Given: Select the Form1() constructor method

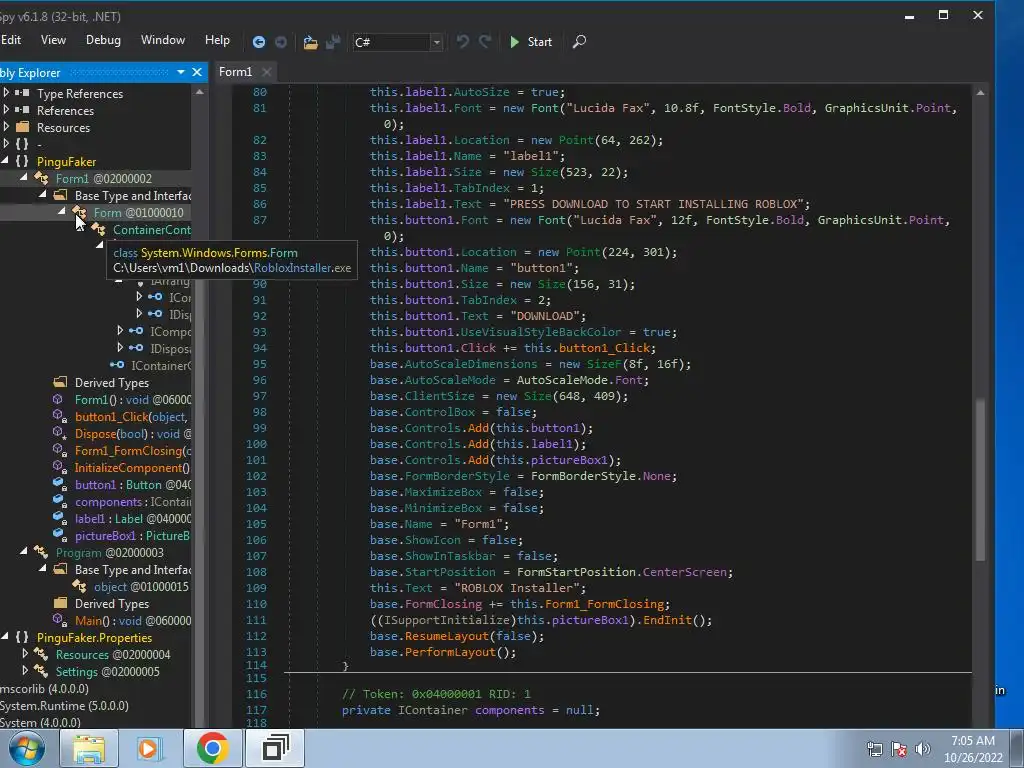Looking at the screenshot, I should tap(133, 400).
